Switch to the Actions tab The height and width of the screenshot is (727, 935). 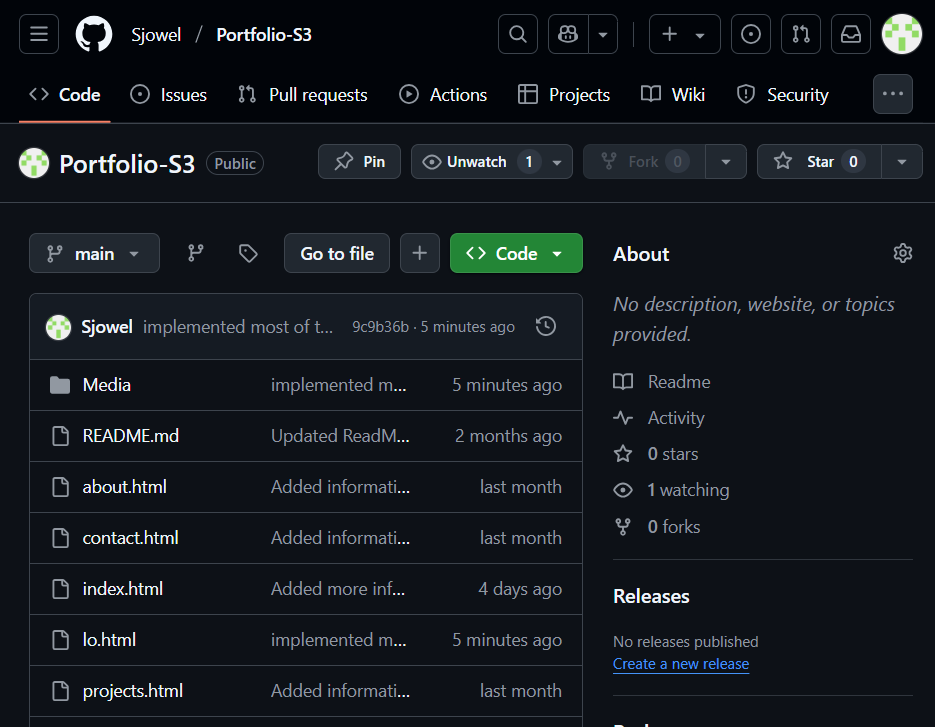443,95
